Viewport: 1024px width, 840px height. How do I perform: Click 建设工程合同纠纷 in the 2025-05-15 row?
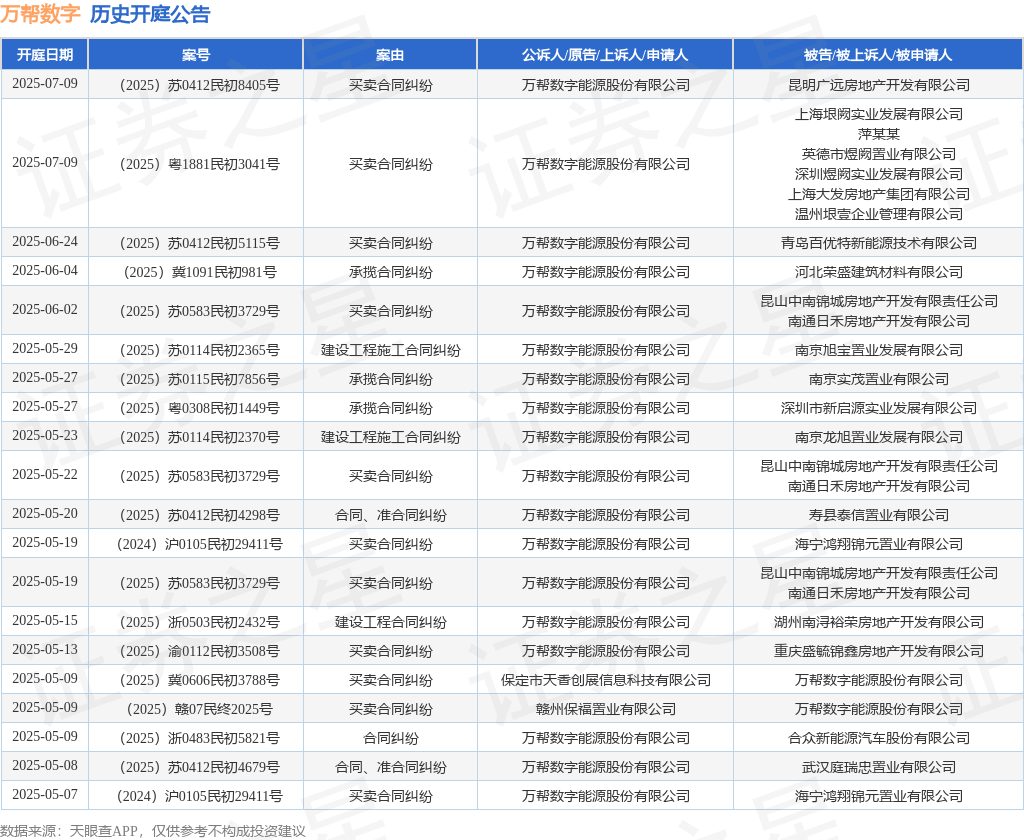pyautogui.click(x=391, y=622)
